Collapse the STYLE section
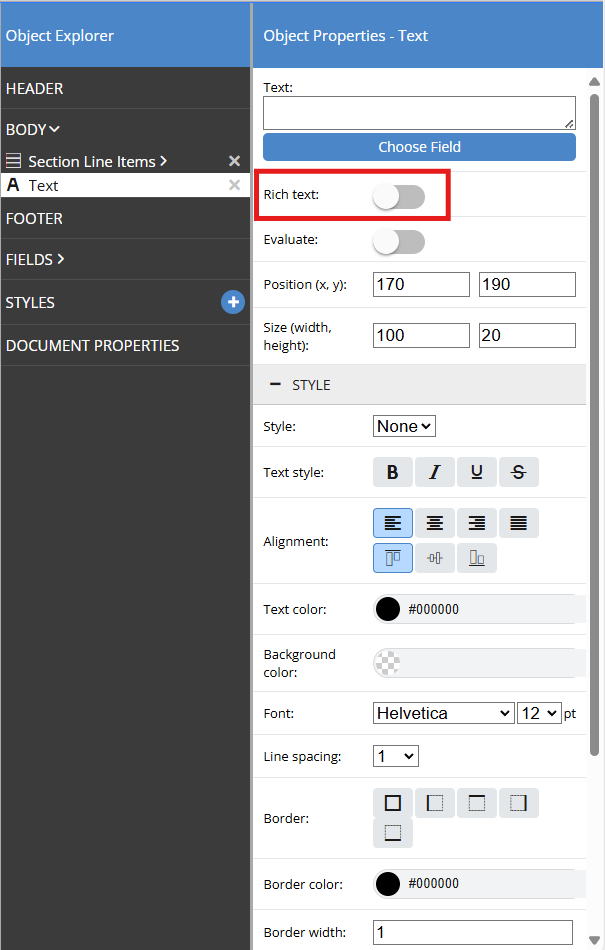Screen dimensions: 605x950 tap(276, 384)
